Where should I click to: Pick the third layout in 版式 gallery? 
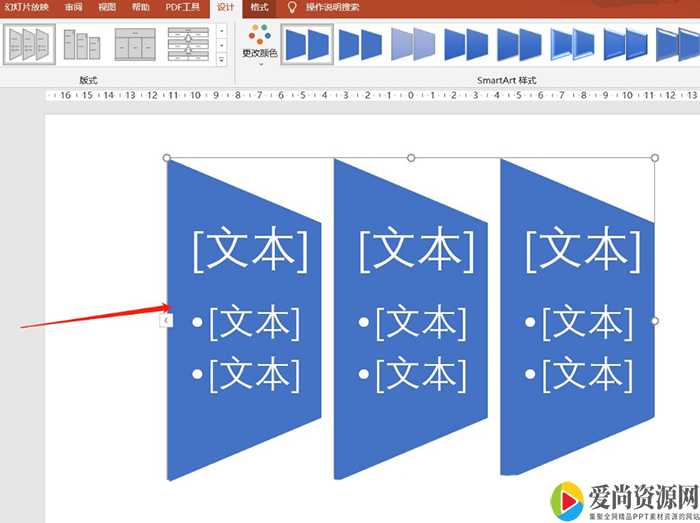click(134, 45)
